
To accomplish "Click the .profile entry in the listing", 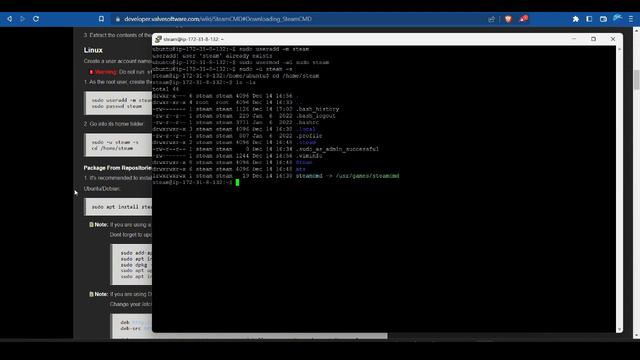I will 309,136.
